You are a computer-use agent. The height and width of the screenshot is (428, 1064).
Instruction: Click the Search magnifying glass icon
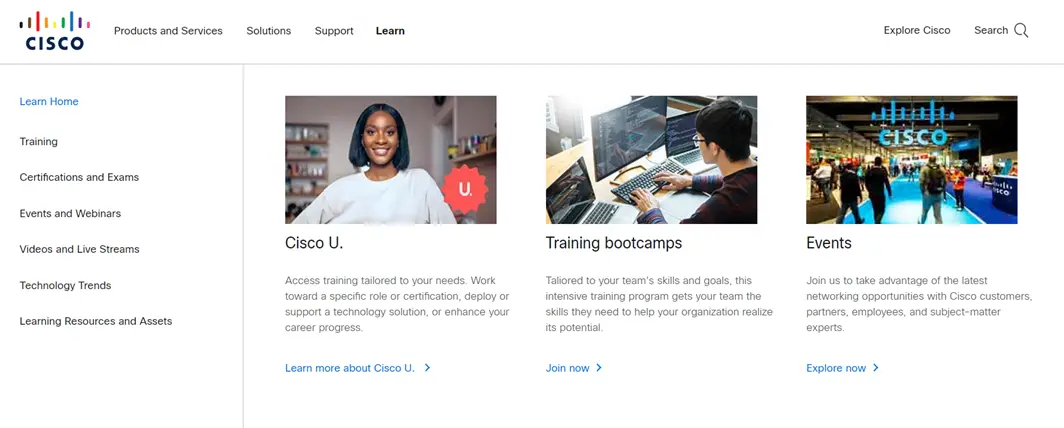(x=1021, y=31)
